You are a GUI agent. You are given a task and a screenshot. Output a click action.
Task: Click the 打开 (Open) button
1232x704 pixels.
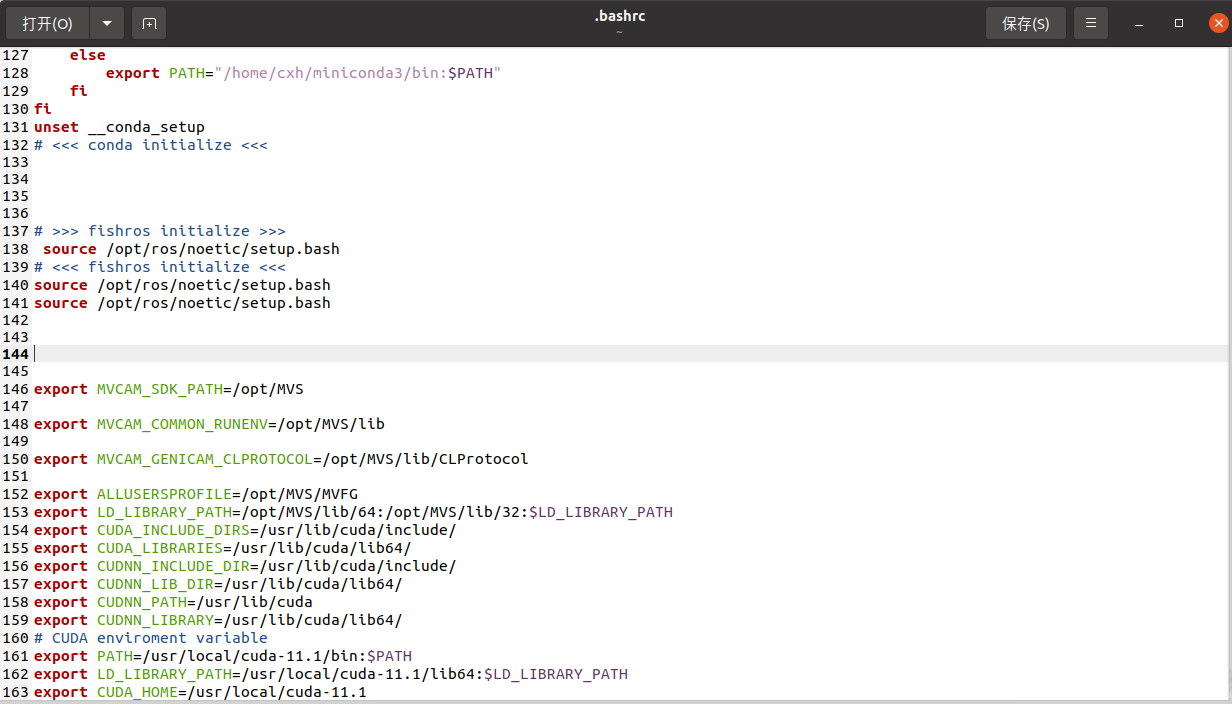(x=48, y=23)
